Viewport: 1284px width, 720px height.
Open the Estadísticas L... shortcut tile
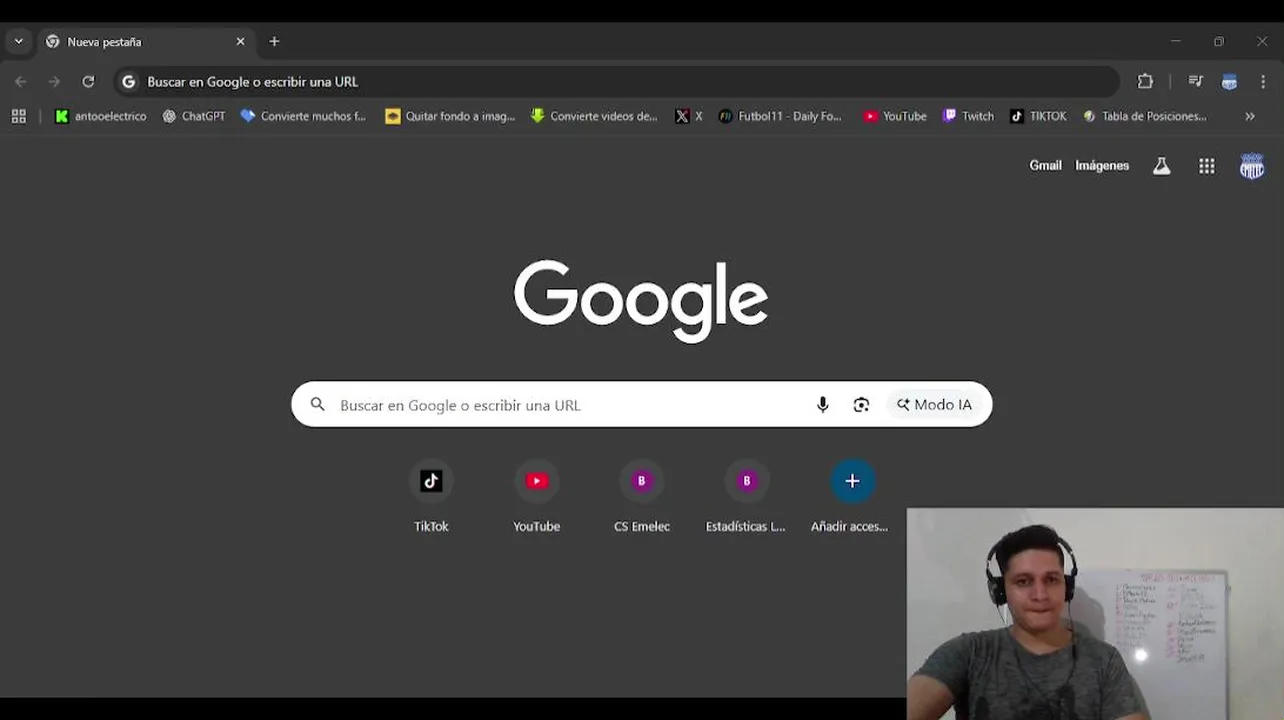click(746, 496)
